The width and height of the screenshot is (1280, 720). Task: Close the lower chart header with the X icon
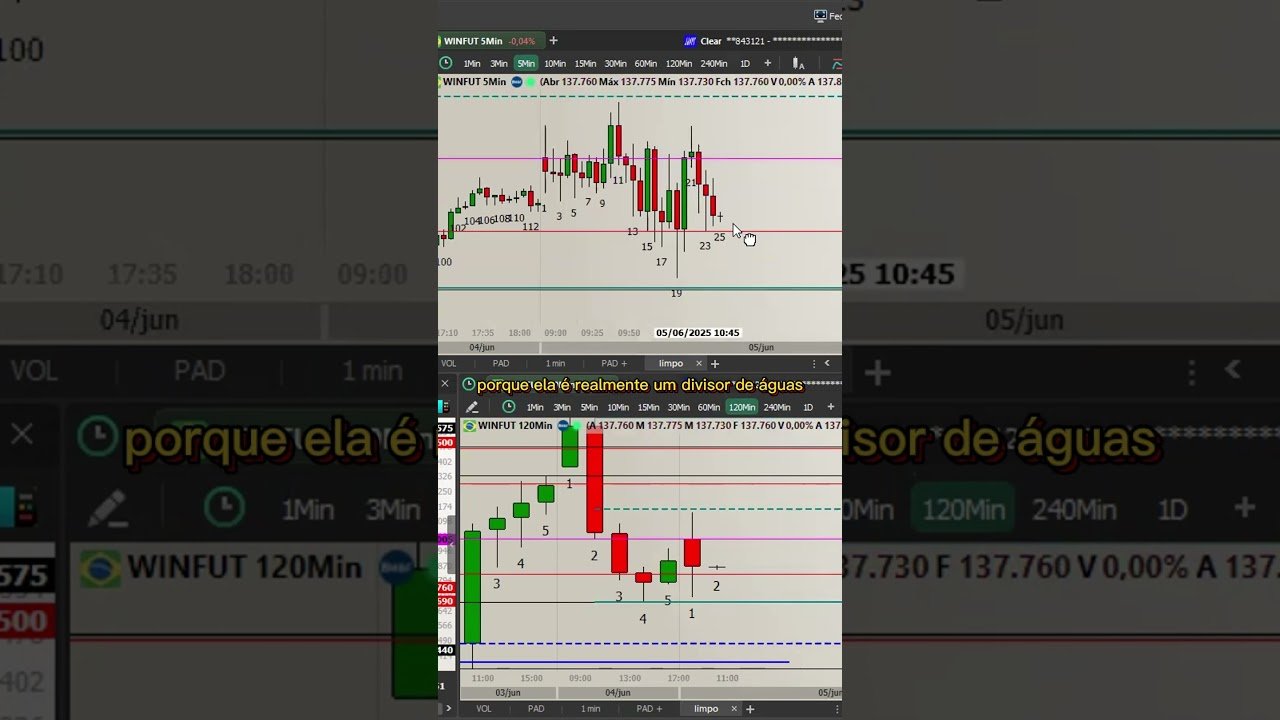[445, 384]
